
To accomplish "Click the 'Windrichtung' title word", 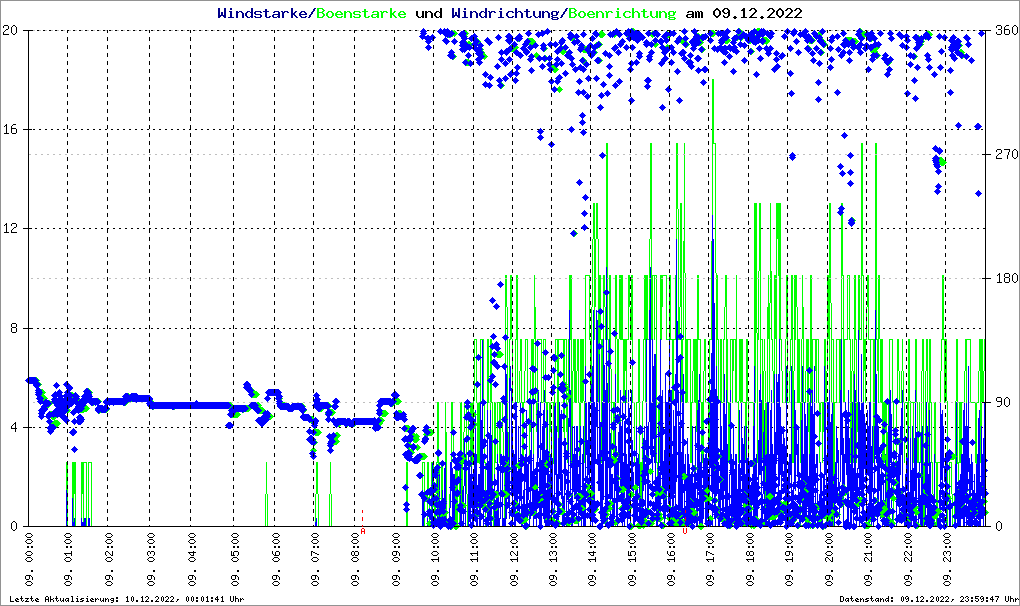I will pyautogui.click(x=505, y=13).
